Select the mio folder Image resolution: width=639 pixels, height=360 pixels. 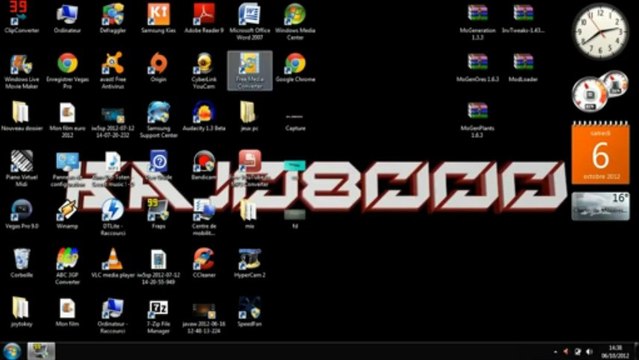[250, 213]
